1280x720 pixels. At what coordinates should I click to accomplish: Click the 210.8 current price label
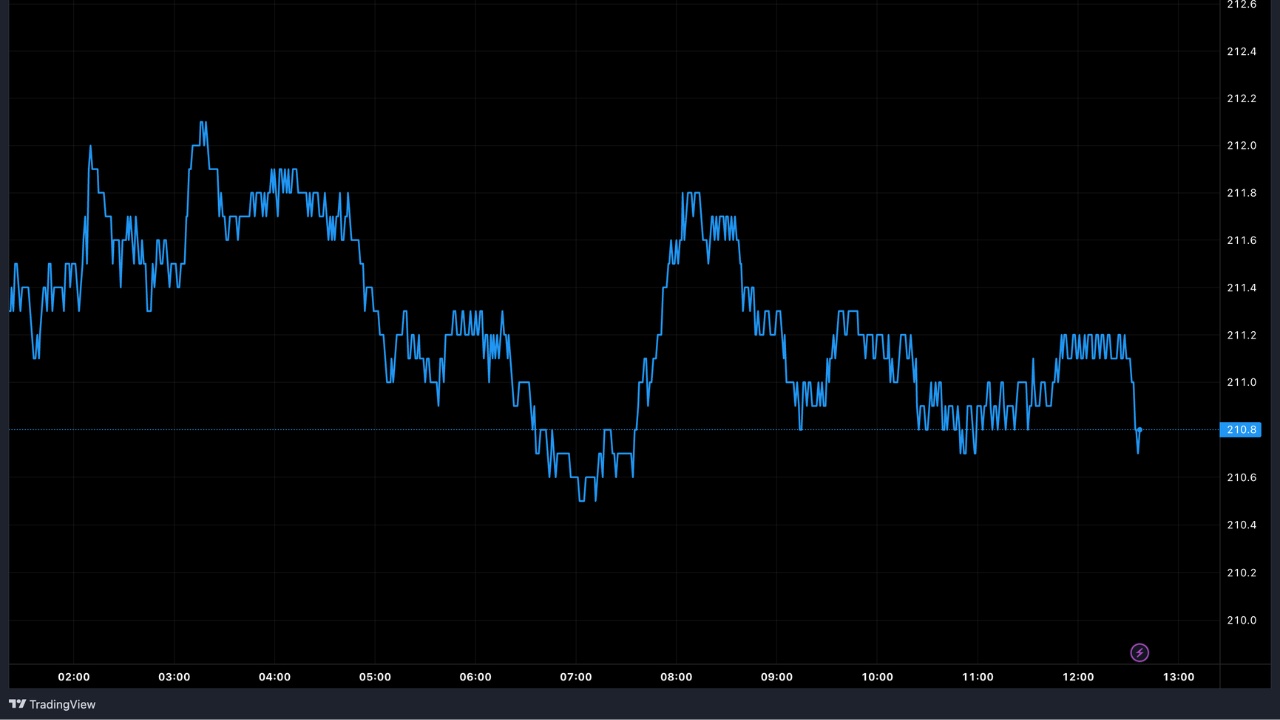coord(1240,430)
